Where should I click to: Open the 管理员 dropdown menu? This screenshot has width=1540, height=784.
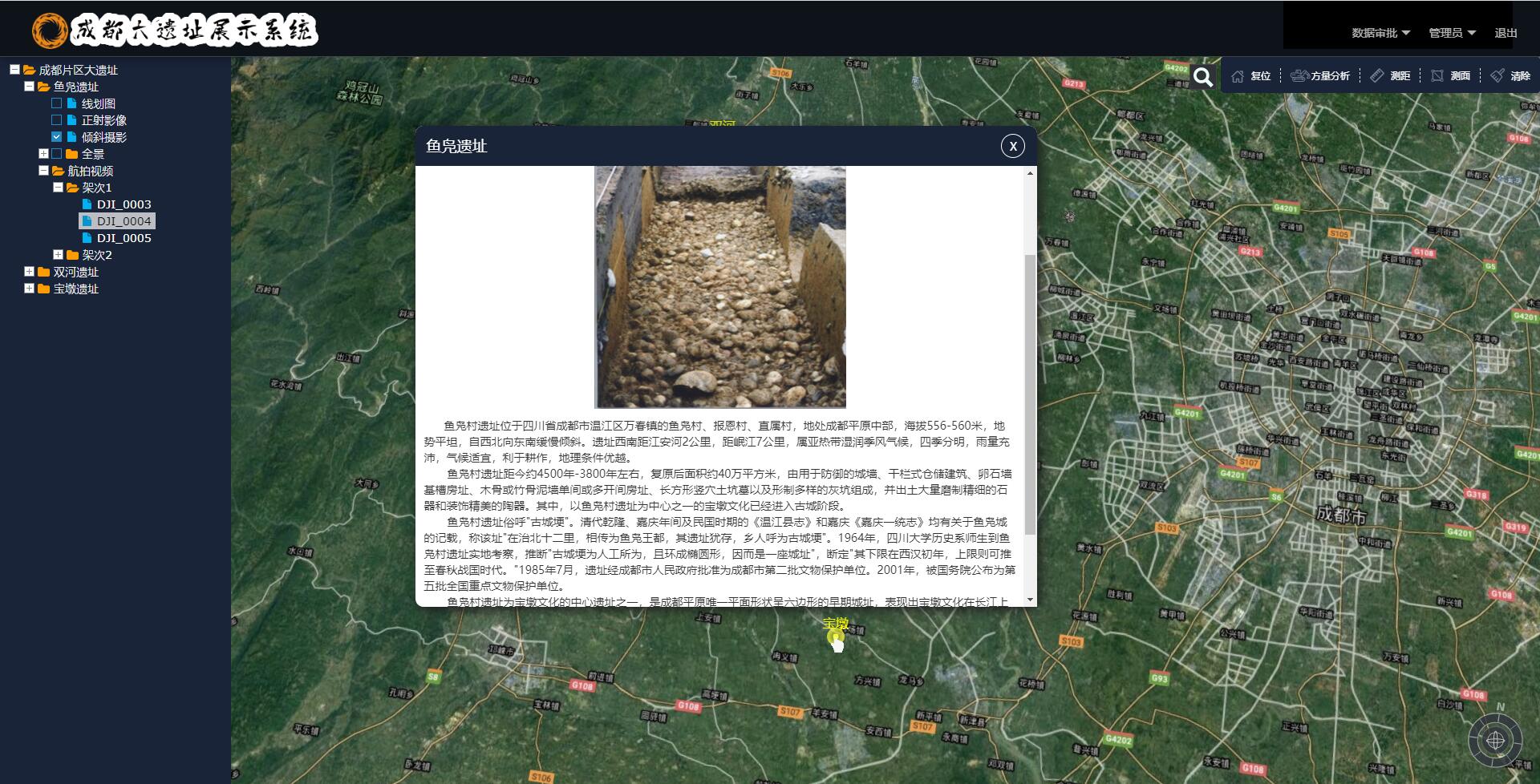pyautogui.click(x=1452, y=33)
